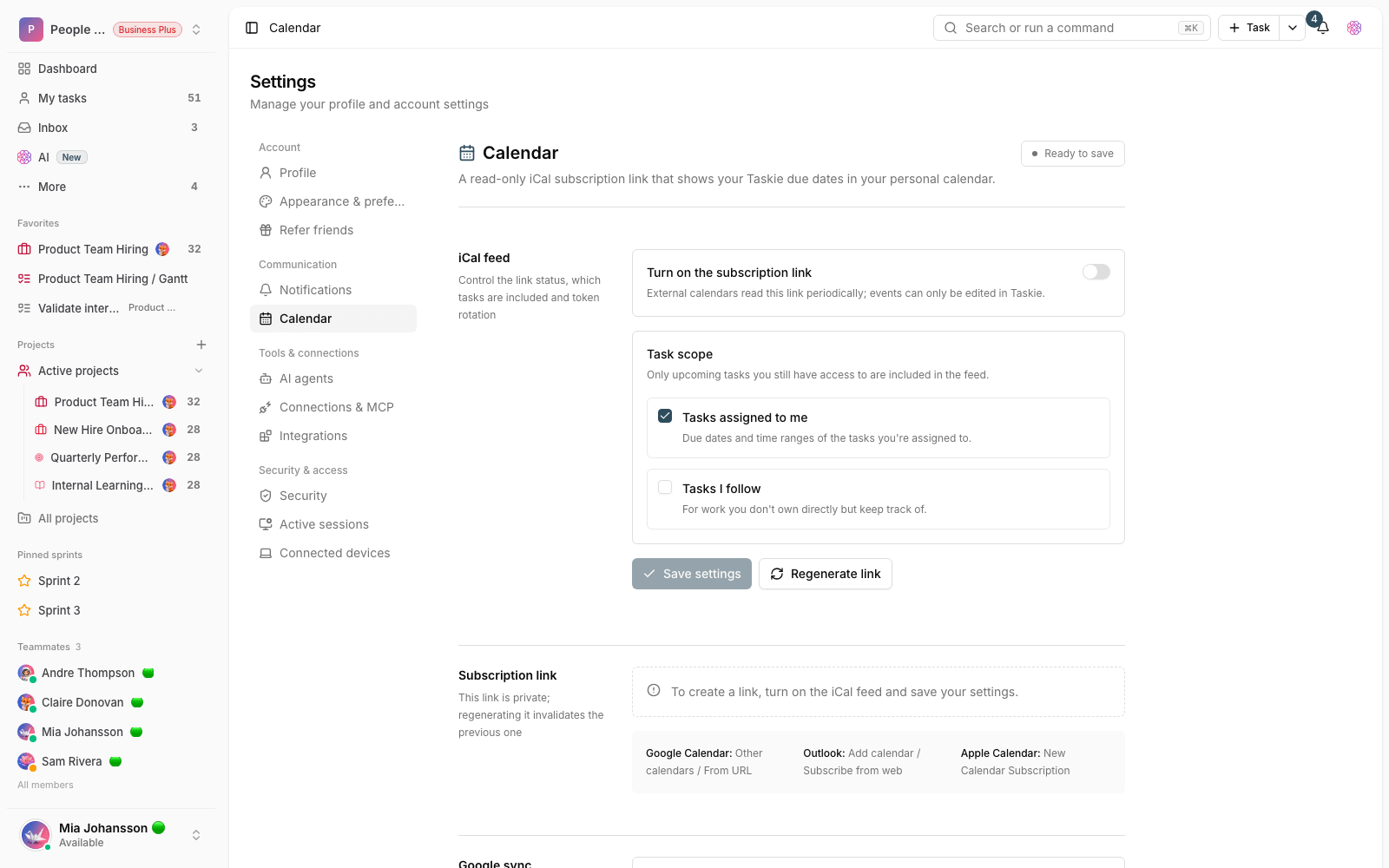Open Connected devices settings

(x=333, y=553)
